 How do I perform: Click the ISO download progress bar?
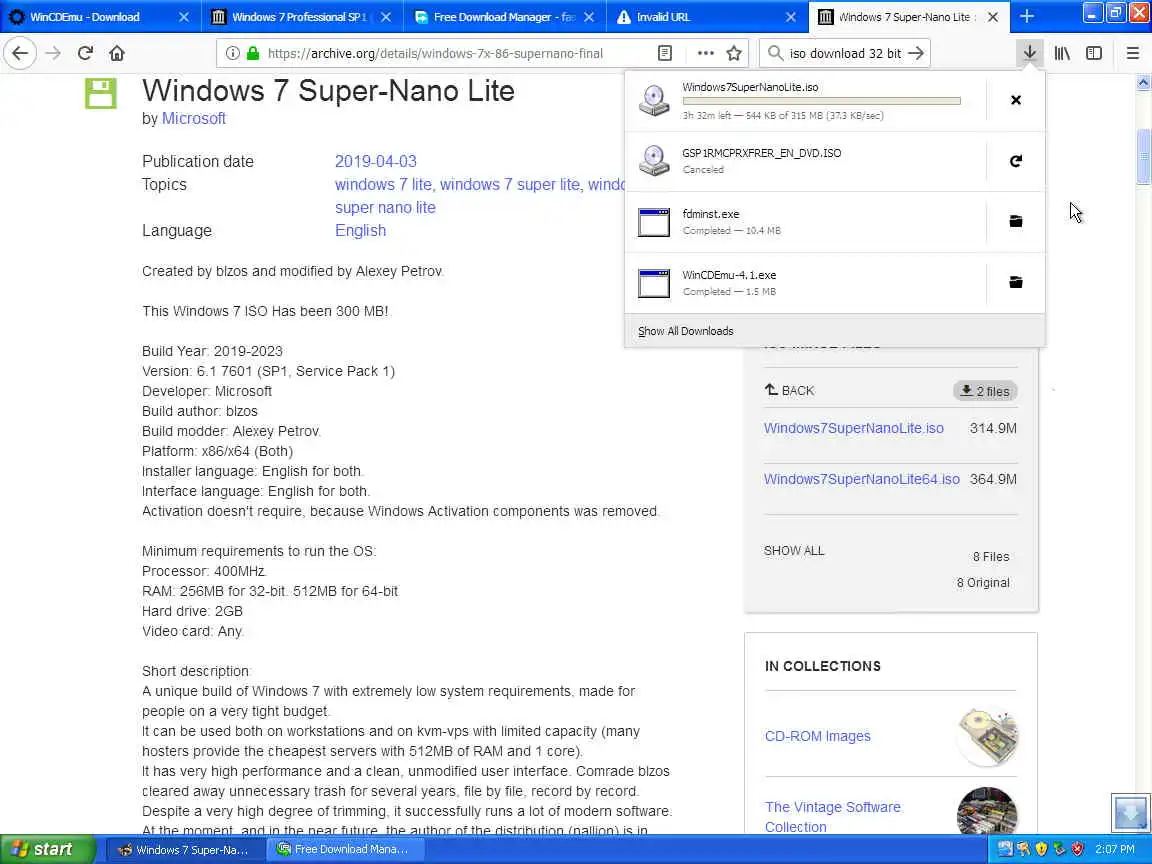(x=821, y=101)
